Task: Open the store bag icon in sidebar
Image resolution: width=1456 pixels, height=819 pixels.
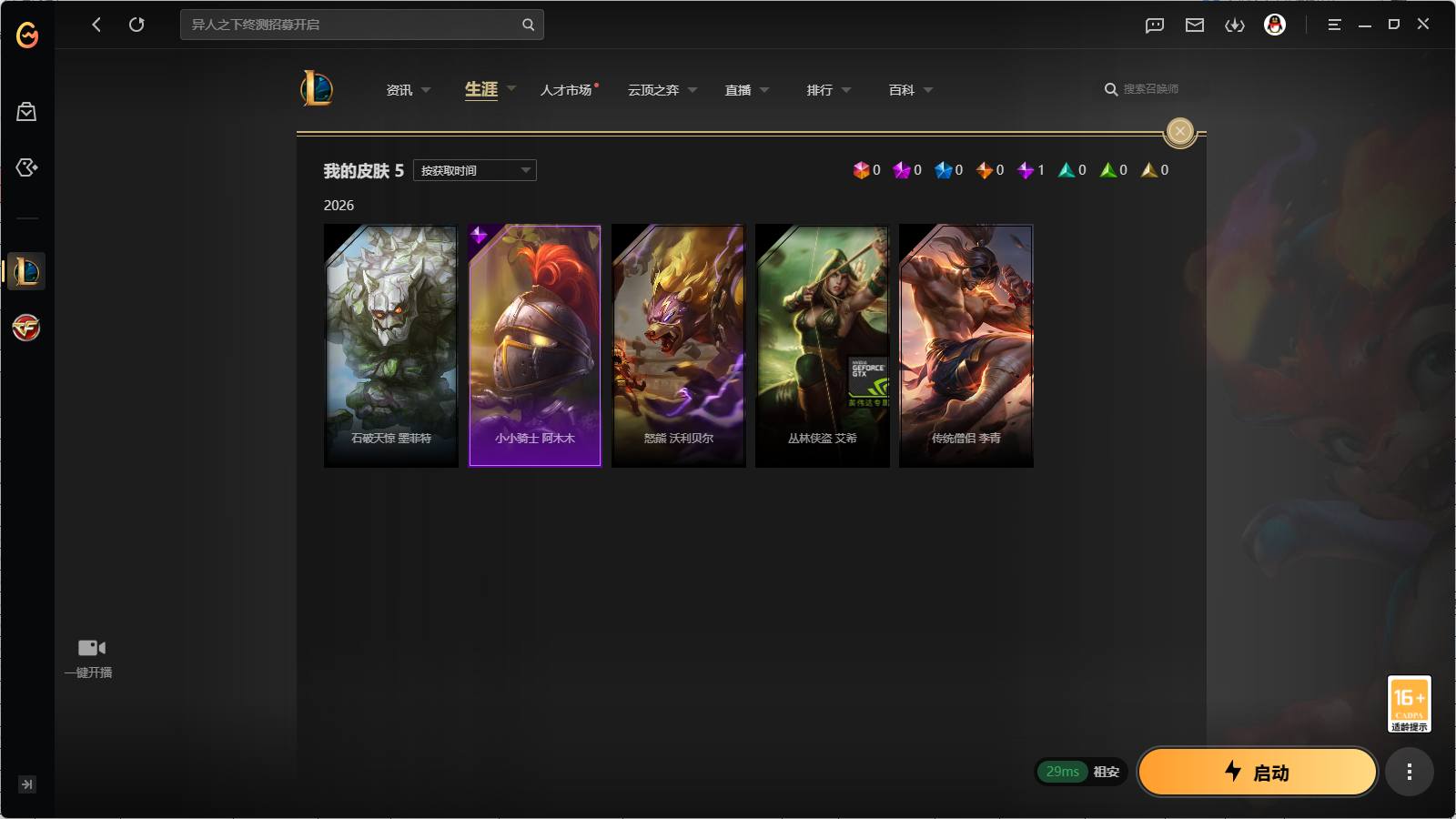Action: [26, 111]
